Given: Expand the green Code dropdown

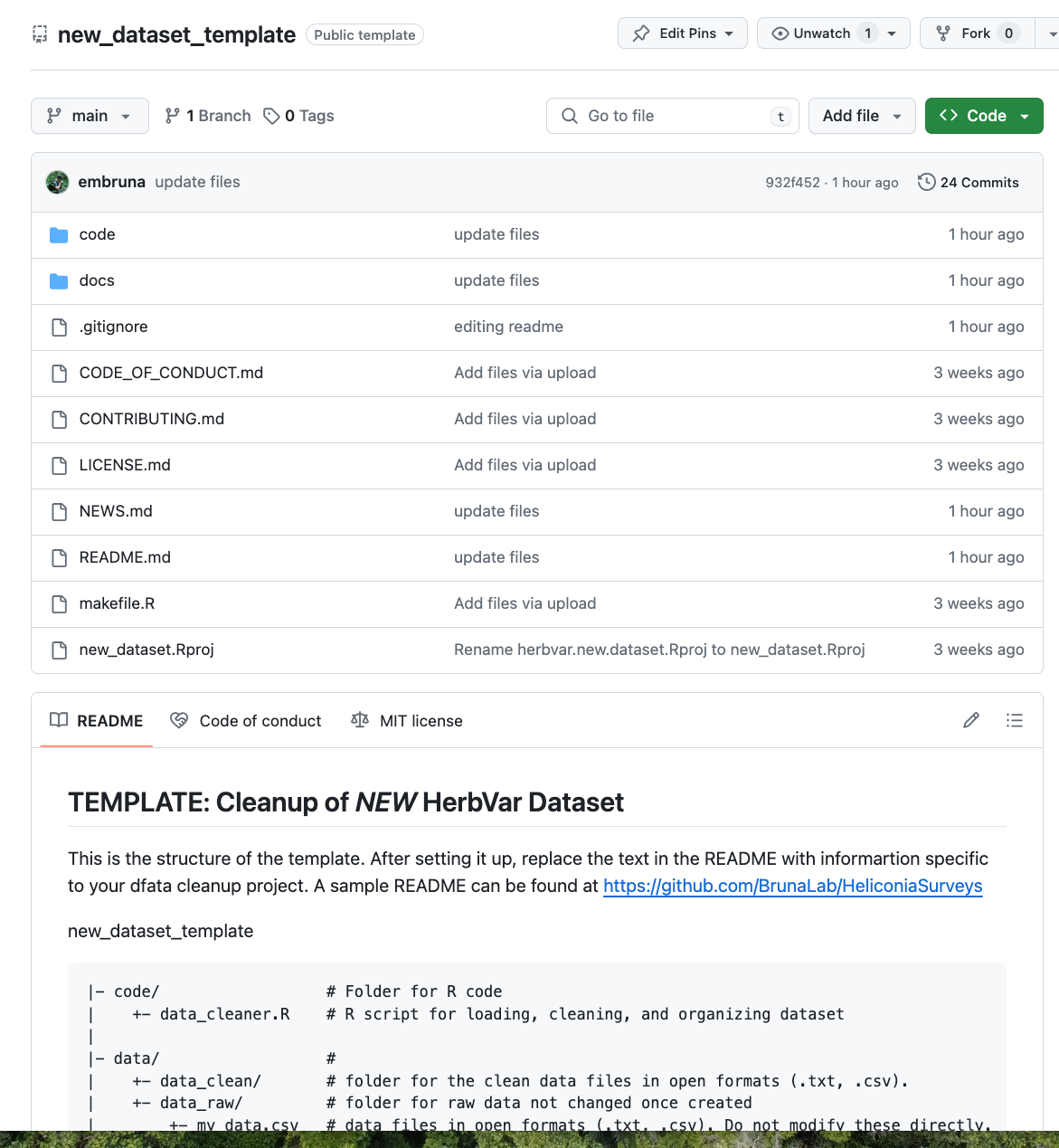Looking at the screenshot, I should (x=983, y=116).
